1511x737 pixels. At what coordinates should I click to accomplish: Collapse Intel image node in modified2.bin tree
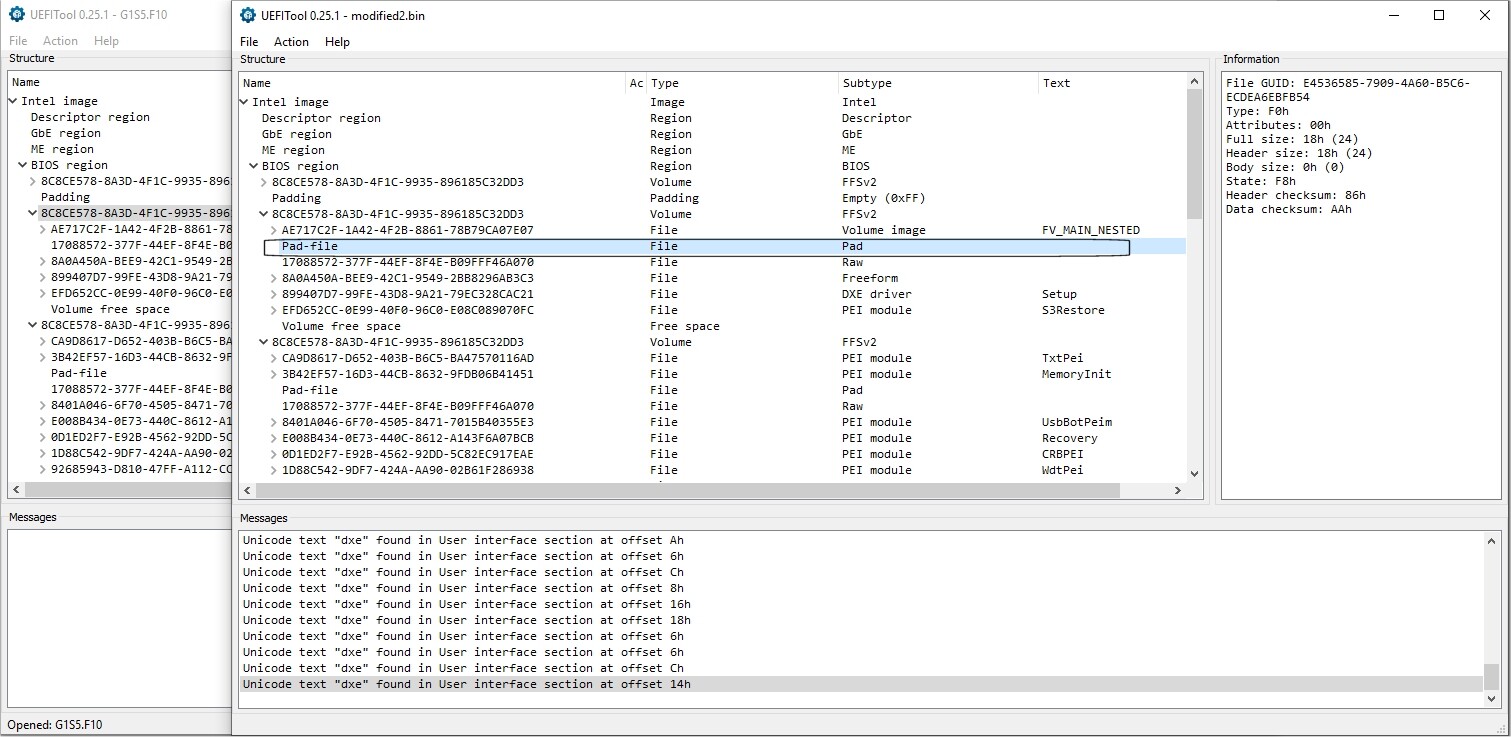click(245, 102)
